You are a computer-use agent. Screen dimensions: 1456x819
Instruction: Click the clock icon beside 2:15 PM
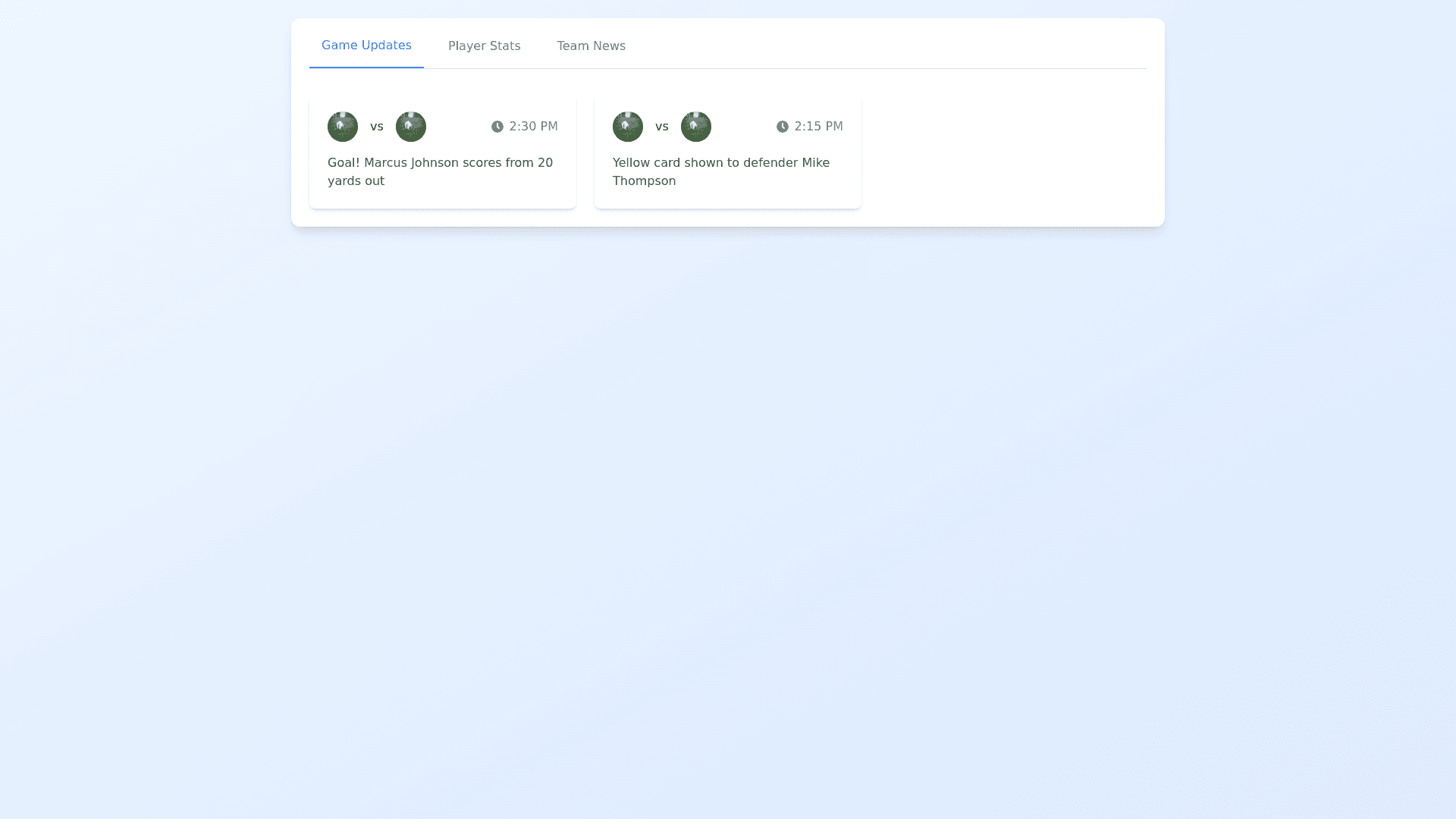pyautogui.click(x=783, y=127)
